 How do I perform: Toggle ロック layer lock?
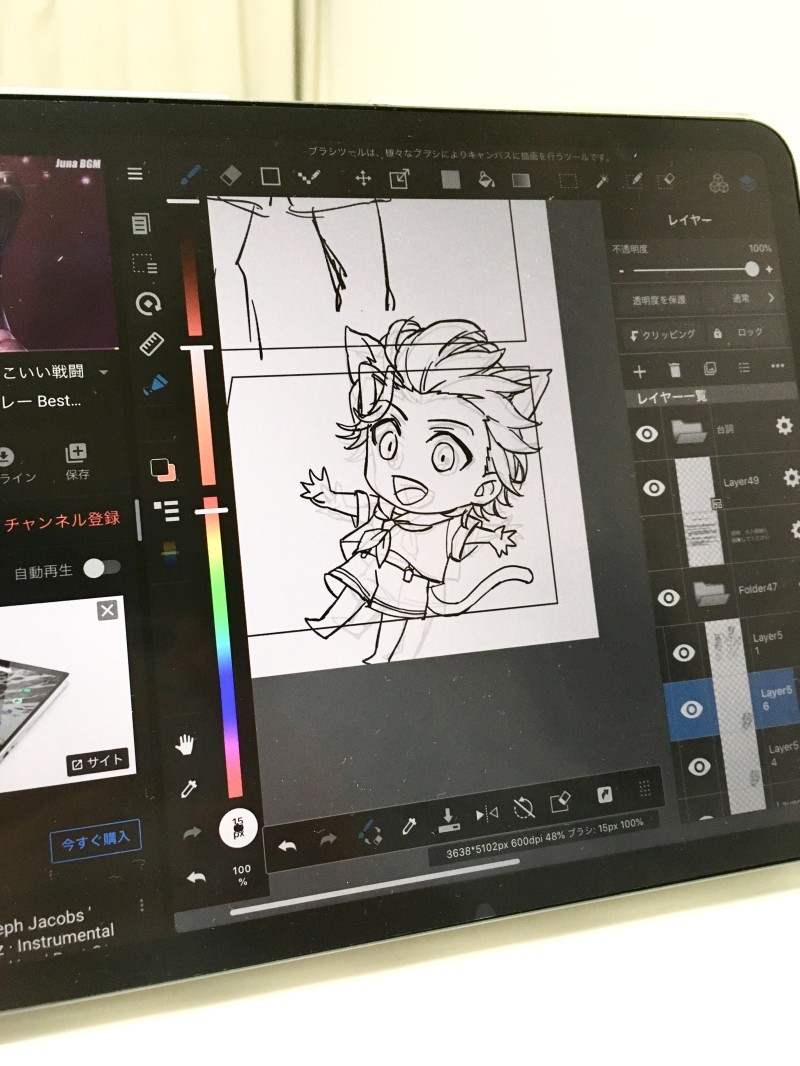(x=739, y=332)
